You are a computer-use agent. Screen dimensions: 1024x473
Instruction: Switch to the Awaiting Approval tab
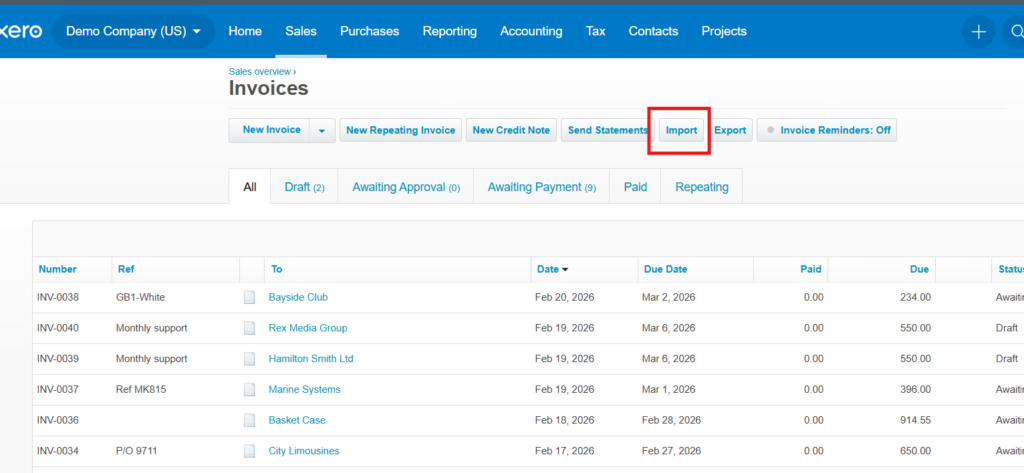[406, 187]
